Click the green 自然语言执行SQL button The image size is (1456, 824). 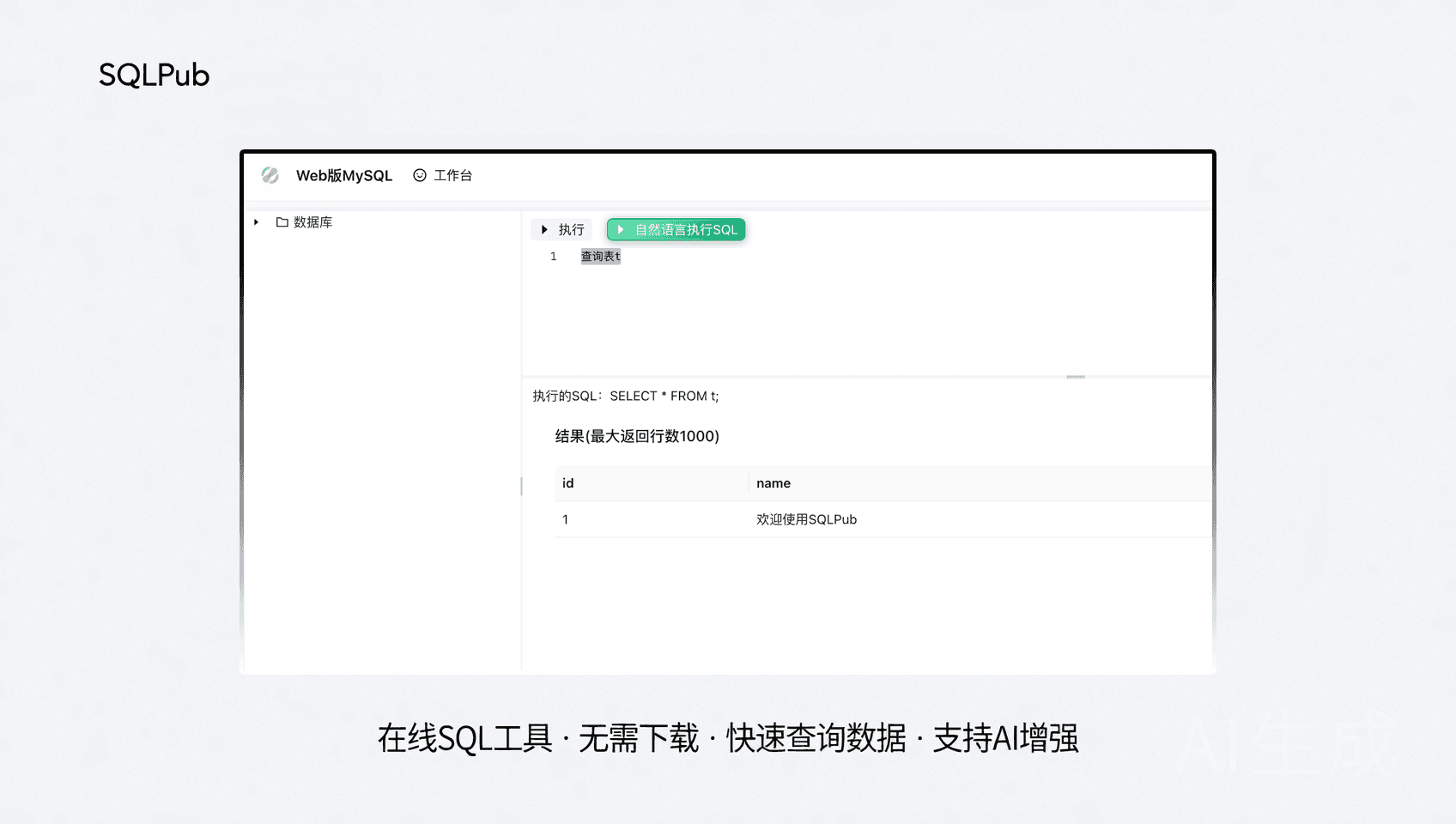click(x=676, y=229)
